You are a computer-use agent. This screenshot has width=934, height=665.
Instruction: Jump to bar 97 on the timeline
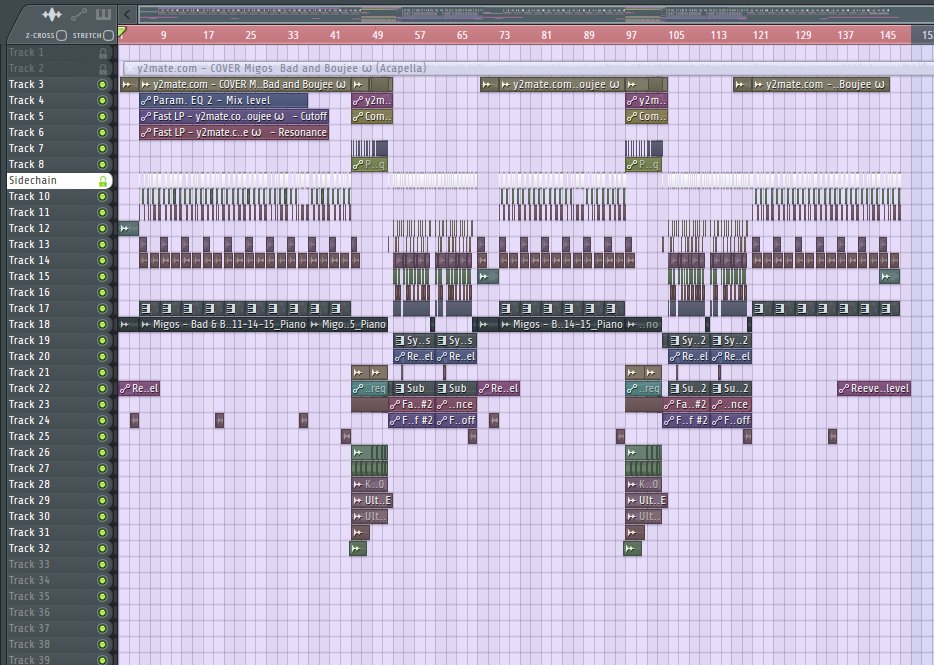point(631,35)
